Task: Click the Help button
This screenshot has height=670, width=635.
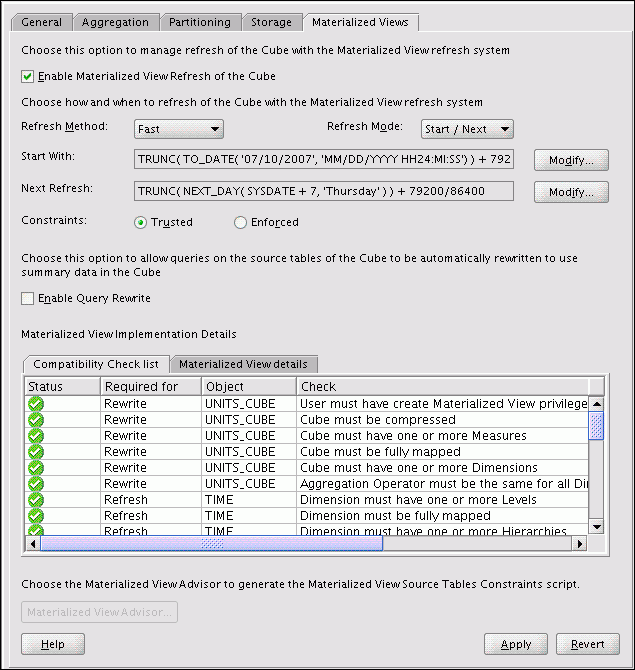Action: coord(53,644)
